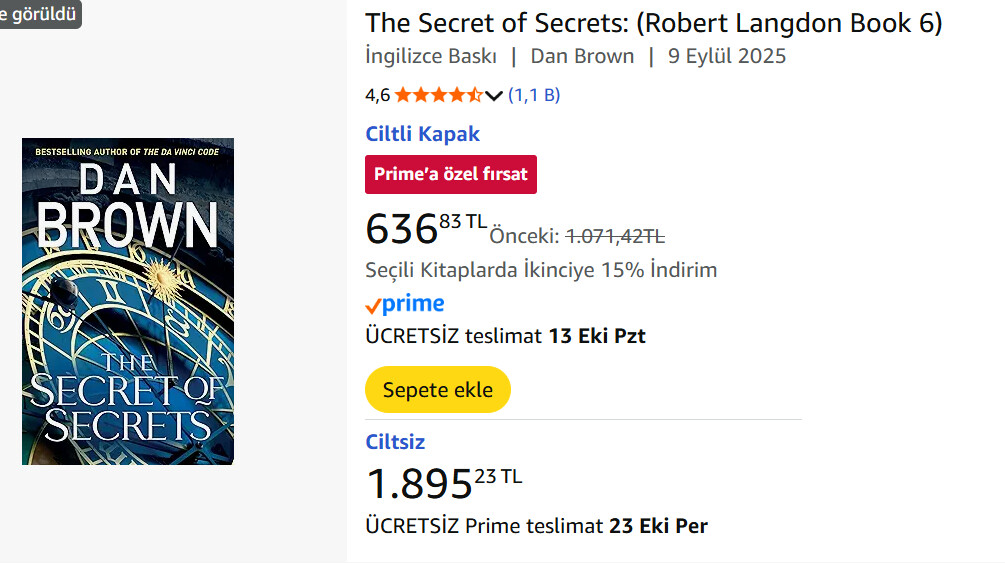Screen dimensions: 1005x563
Task: Select the Ciltsiz format option
Action: coord(395,442)
